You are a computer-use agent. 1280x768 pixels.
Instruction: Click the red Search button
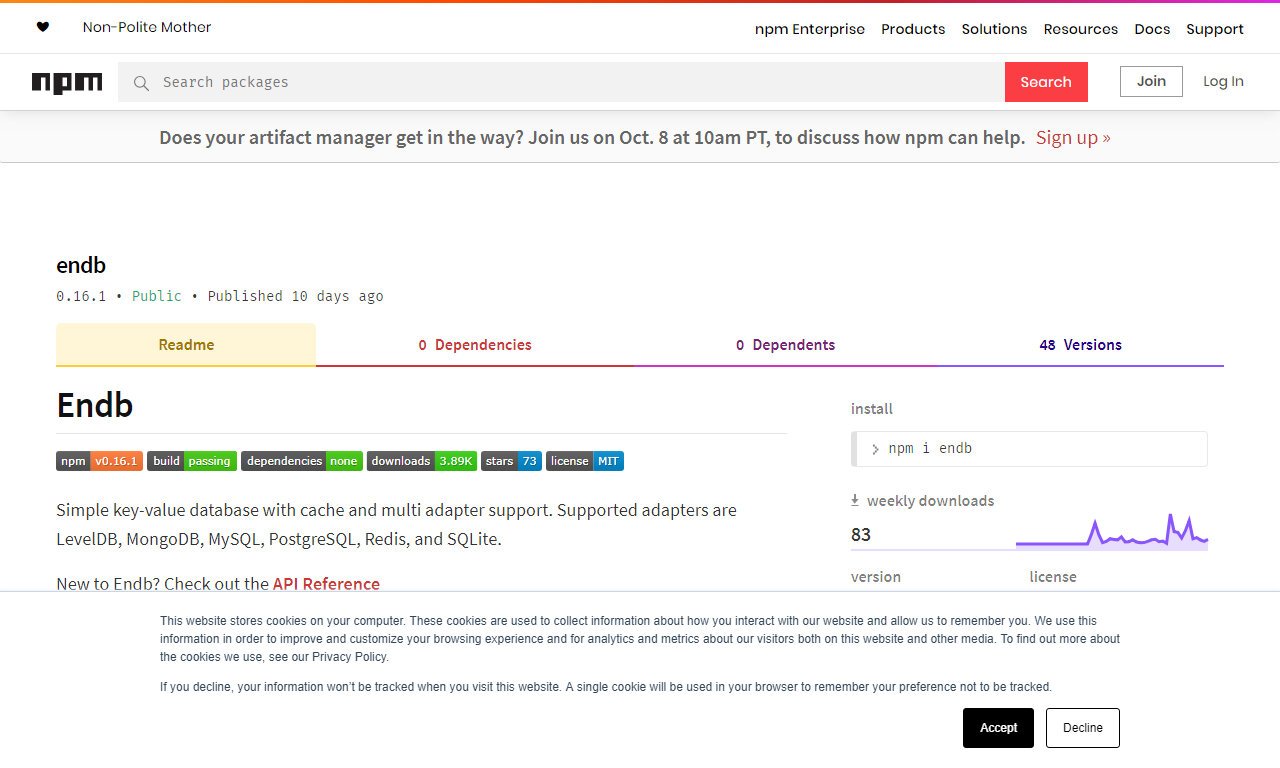coord(1046,82)
